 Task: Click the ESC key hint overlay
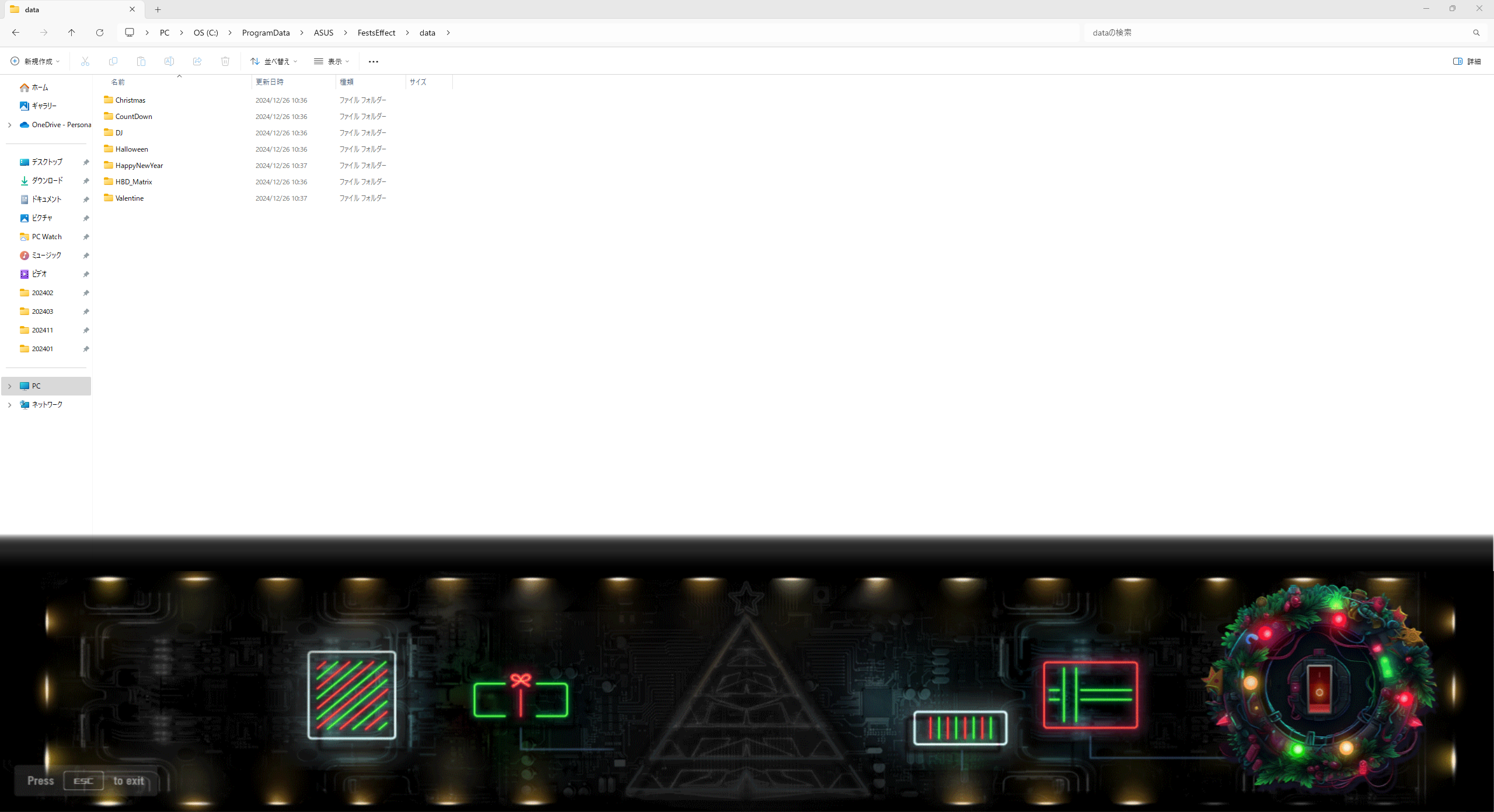click(83, 780)
